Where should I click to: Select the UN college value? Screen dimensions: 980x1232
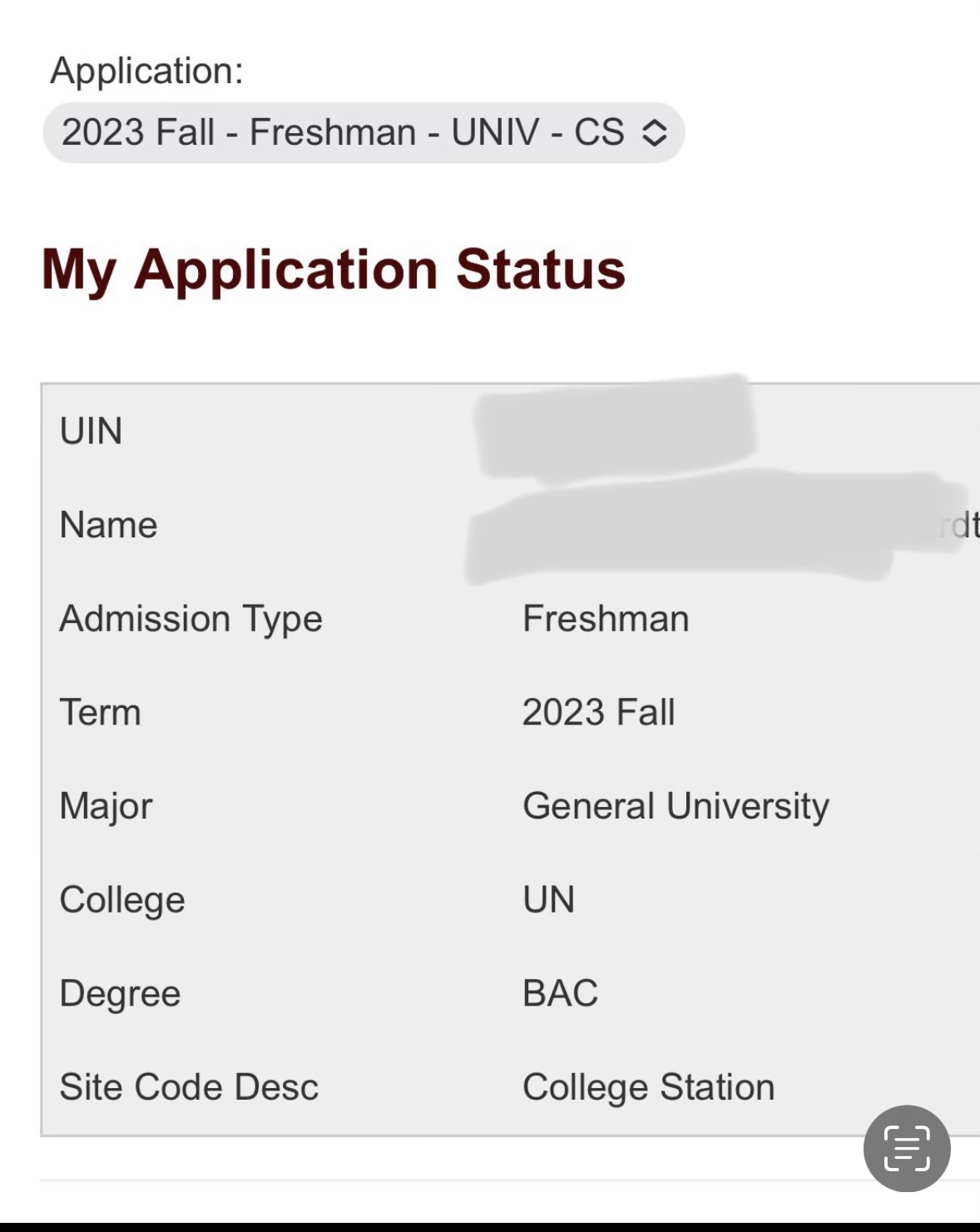549,900
